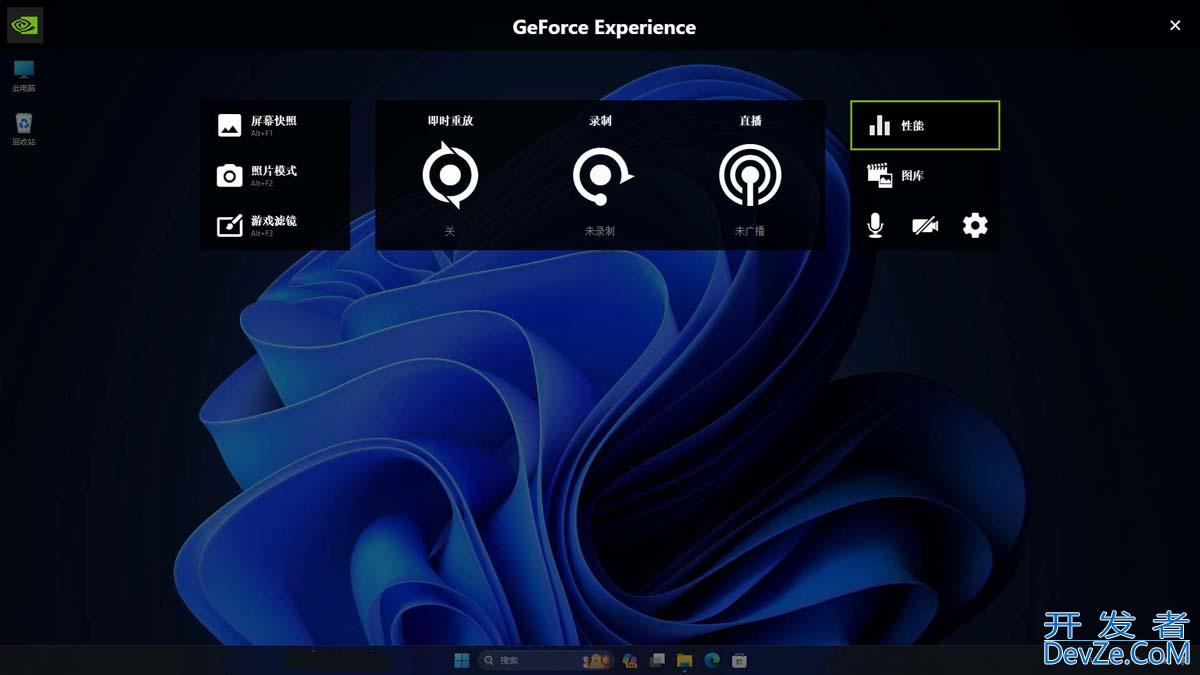Open the 性能 performance panel

point(925,125)
